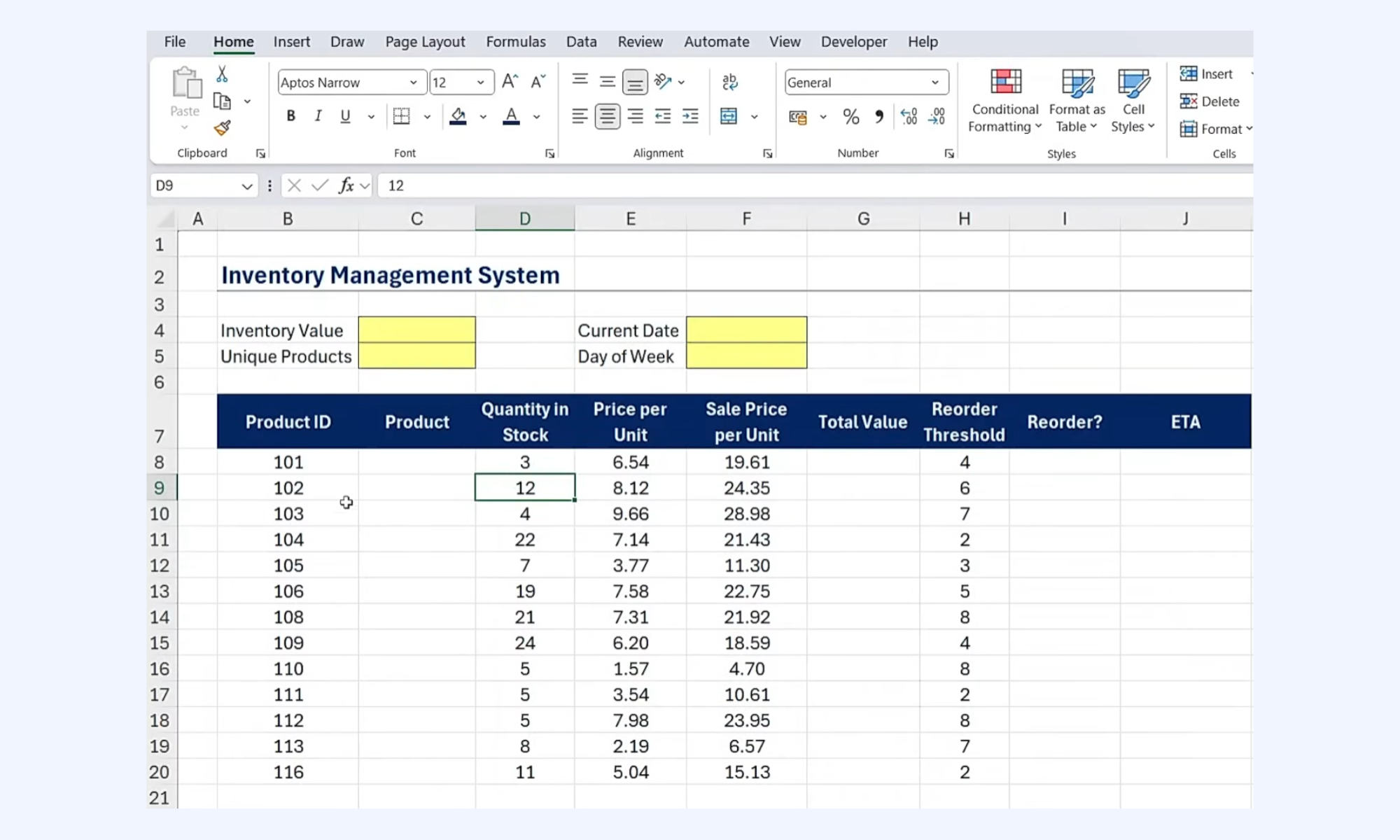The height and width of the screenshot is (840, 1400).
Task: Switch to the Insert tab
Action: tap(291, 42)
